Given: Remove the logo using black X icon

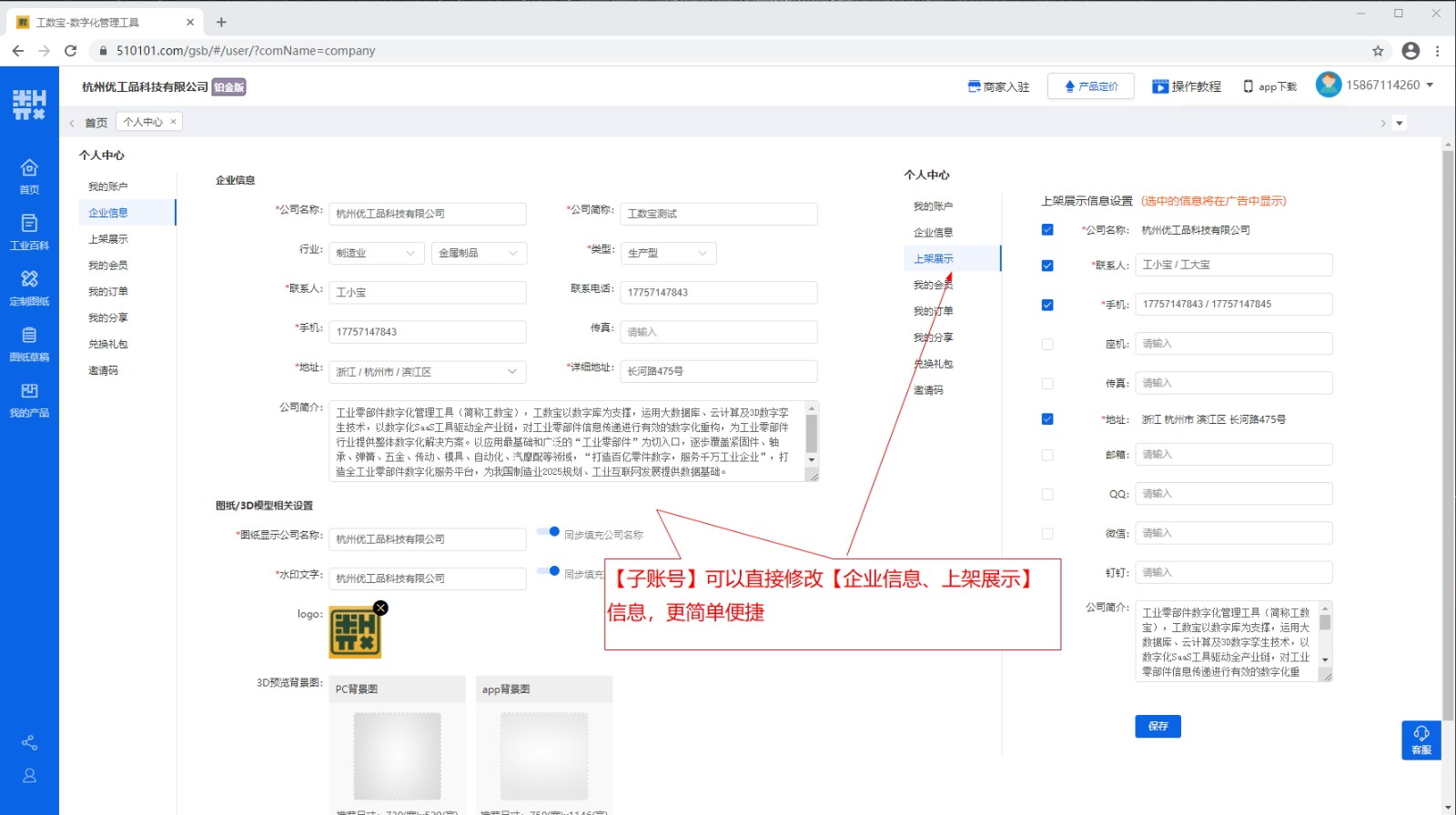Looking at the screenshot, I should 380,608.
